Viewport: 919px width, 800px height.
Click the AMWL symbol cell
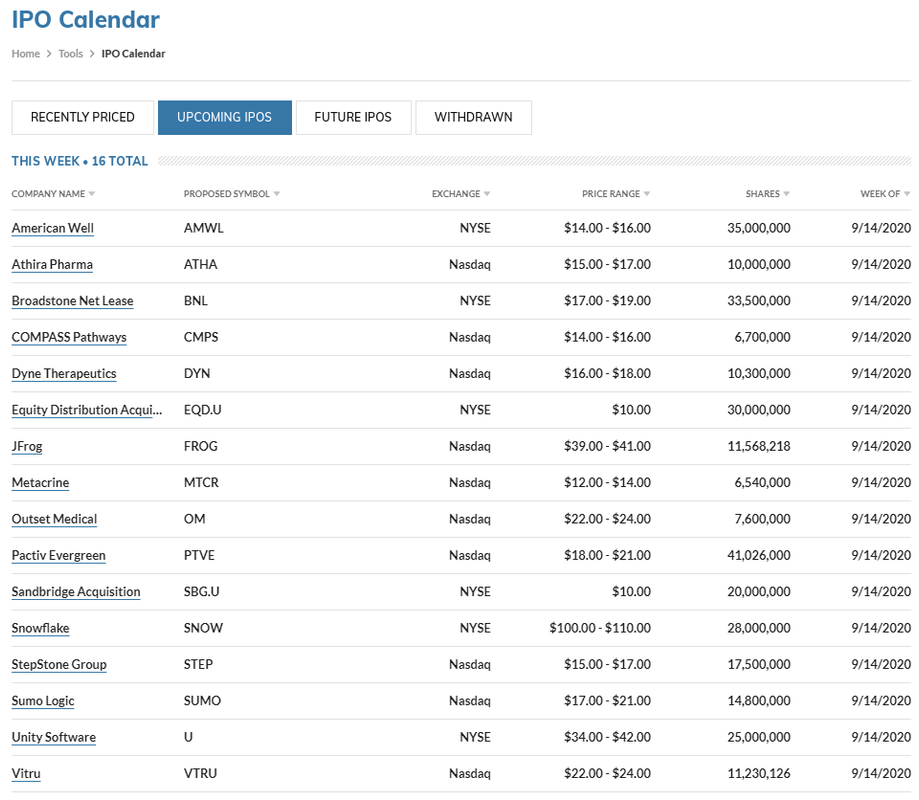point(203,229)
